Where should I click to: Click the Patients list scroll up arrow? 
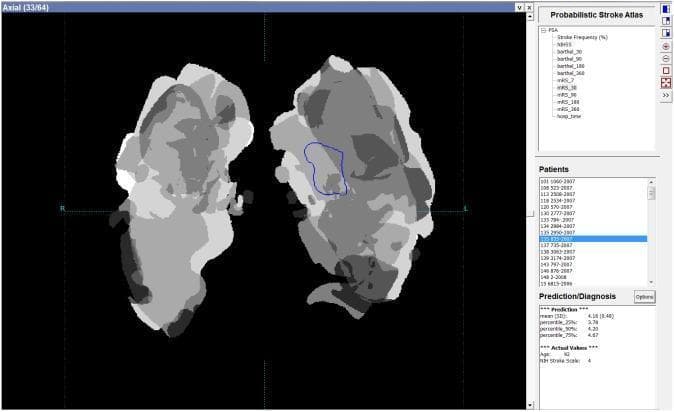click(x=652, y=182)
